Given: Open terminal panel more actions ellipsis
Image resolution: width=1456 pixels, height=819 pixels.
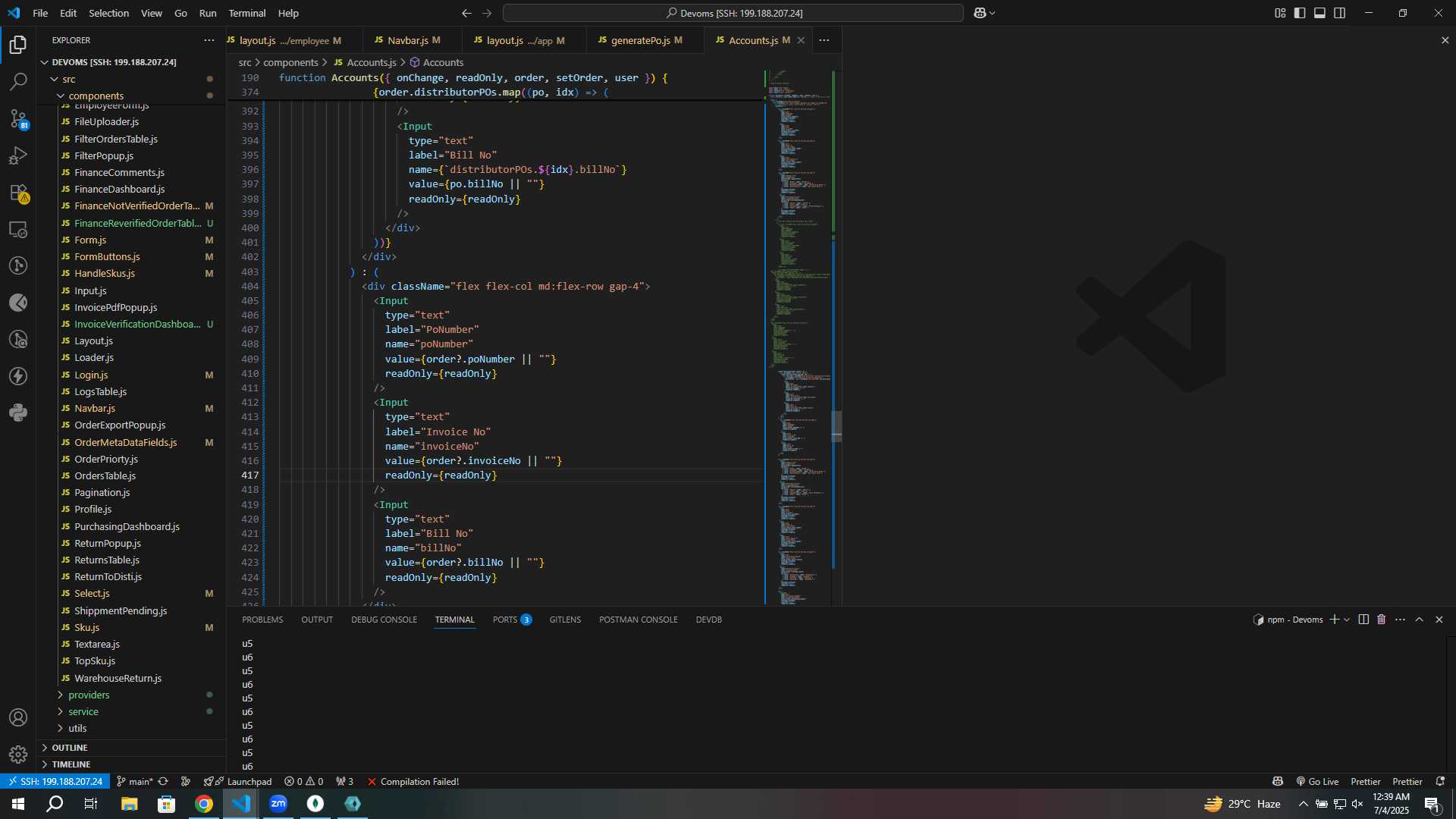Looking at the screenshot, I should [x=1400, y=620].
